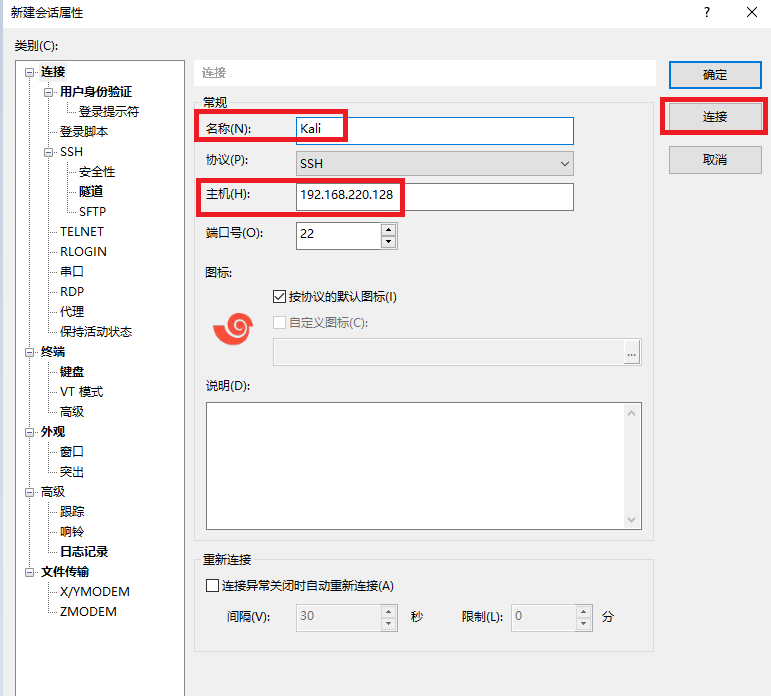Collapse the 终端 tree node
Image resolution: width=771 pixels, height=696 pixels.
point(30,352)
